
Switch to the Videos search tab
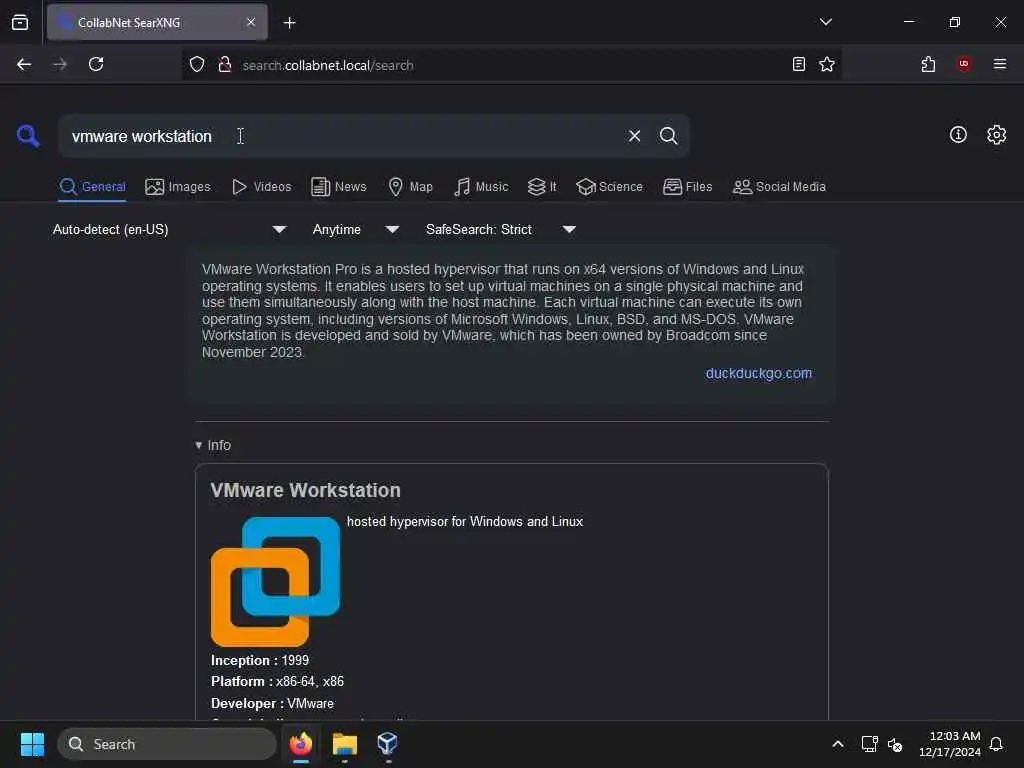click(261, 187)
